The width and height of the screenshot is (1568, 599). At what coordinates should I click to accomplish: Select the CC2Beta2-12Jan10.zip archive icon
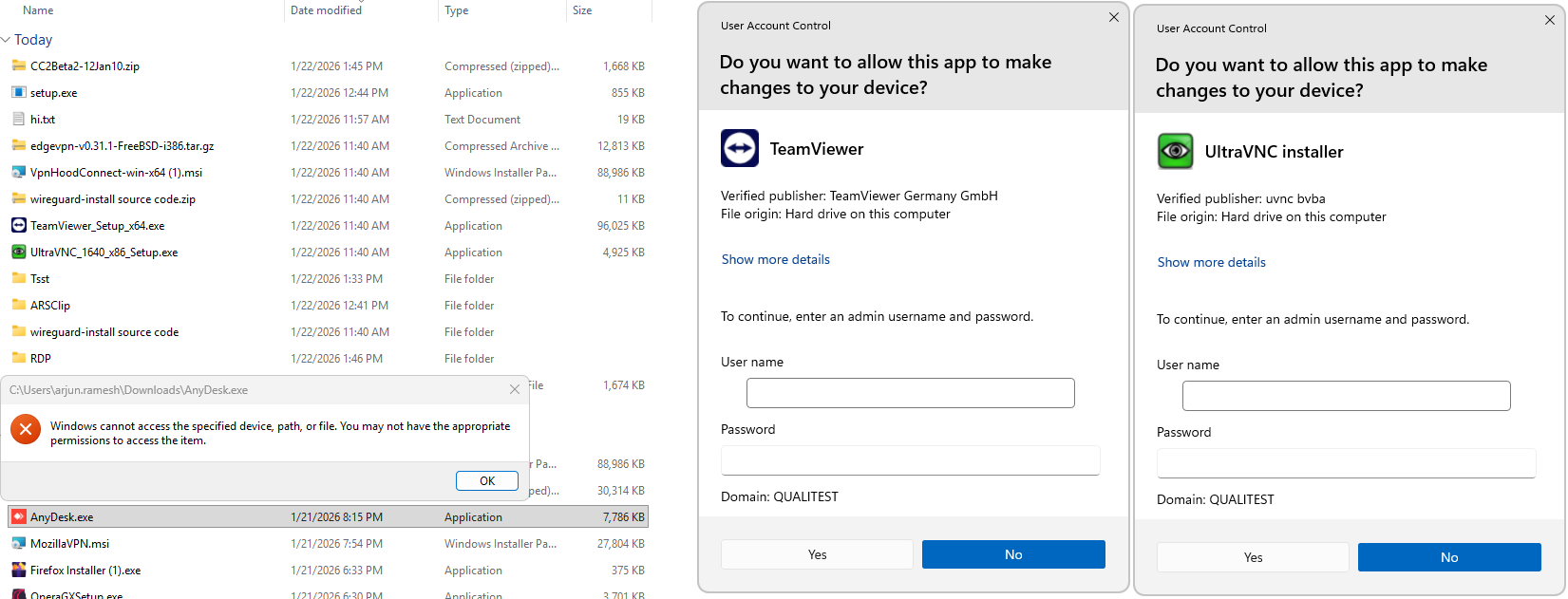[x=18, y=66]
